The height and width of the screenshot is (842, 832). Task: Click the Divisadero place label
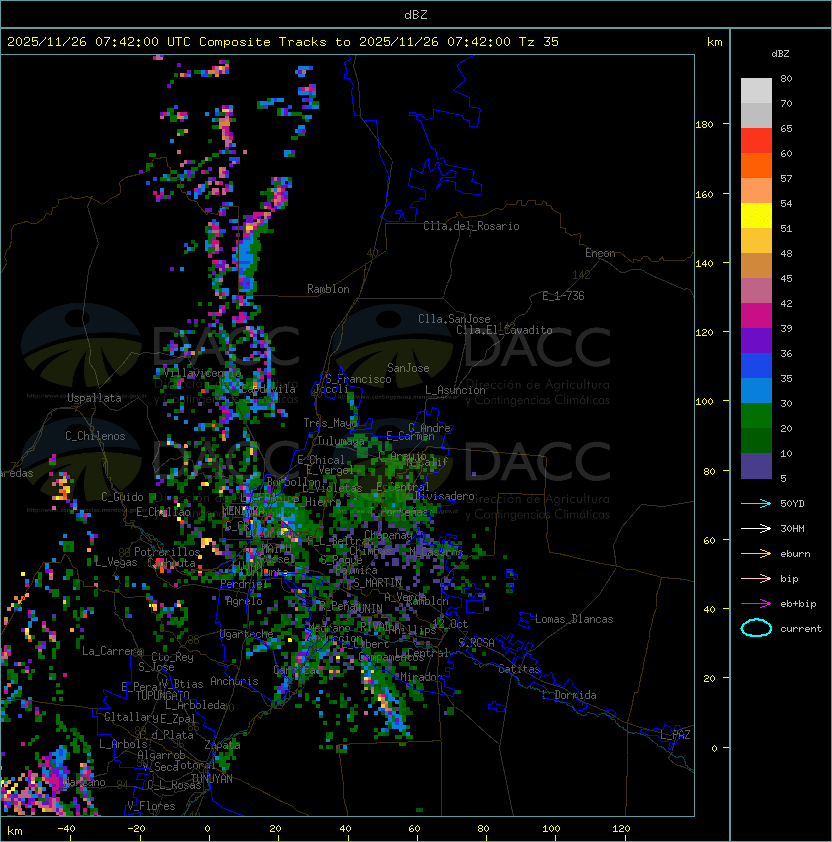click(x=444, y=496)
